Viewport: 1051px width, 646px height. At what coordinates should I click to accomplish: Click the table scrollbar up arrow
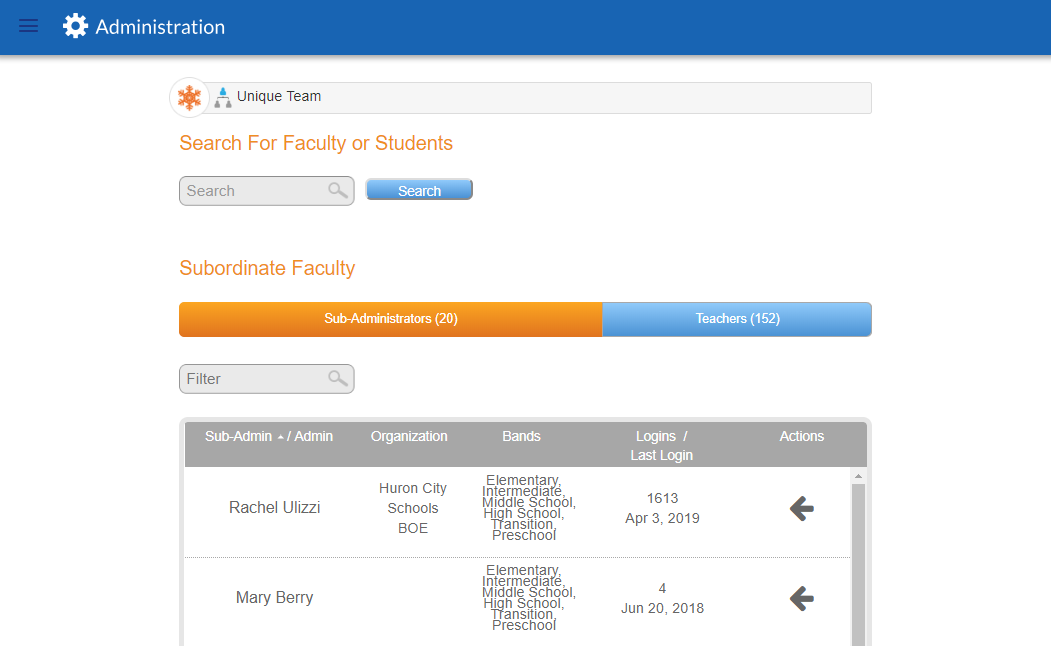click(858, 476)
